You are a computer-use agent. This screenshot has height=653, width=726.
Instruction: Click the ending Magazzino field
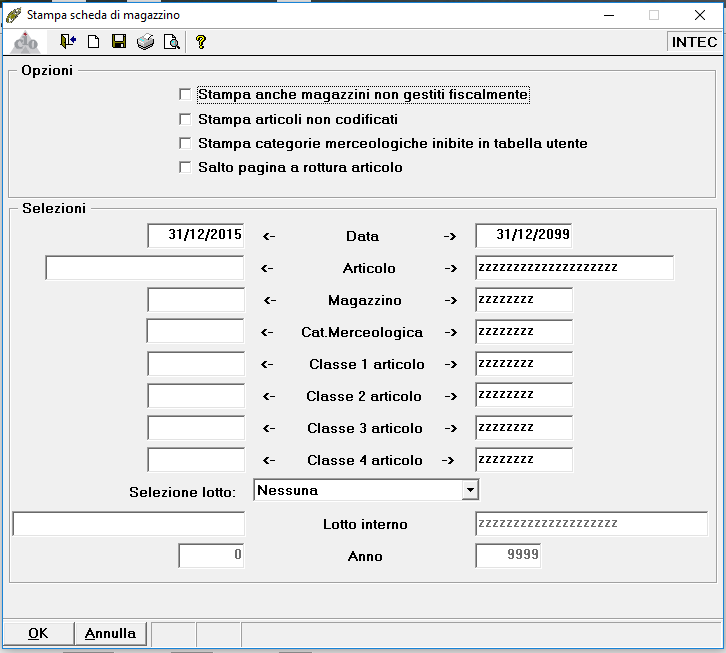tap(524, 300)
